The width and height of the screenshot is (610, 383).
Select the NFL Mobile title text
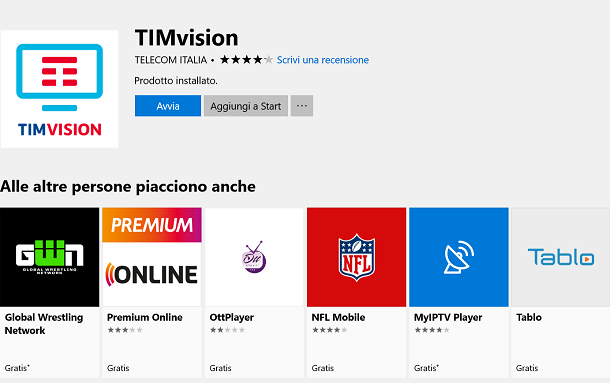click(x=338, y=317)
